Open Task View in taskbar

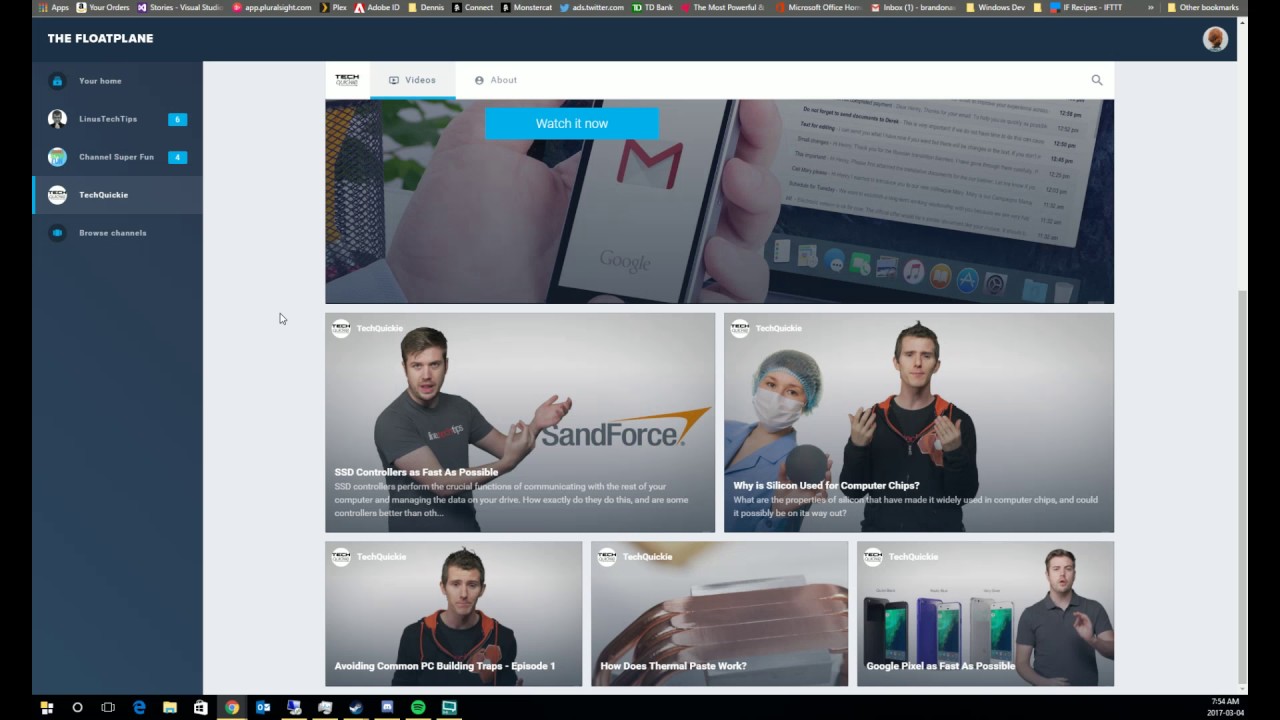pos(108,707)
